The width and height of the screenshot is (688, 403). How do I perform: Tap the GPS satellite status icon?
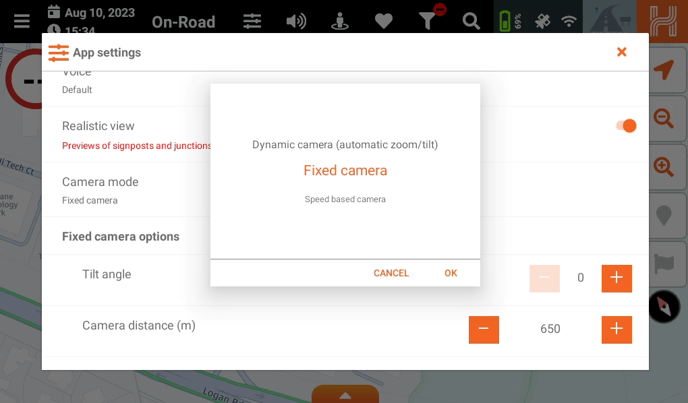[542, 21]
